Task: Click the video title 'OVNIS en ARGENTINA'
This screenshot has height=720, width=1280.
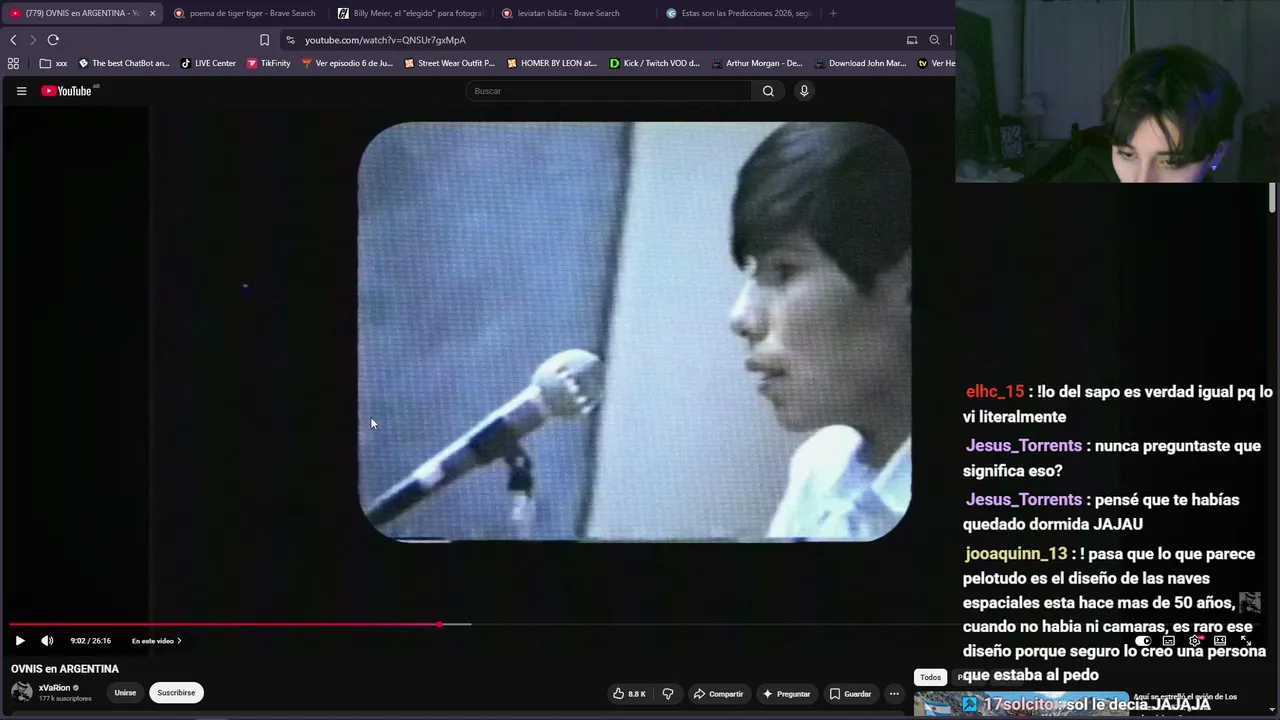Action: coord(65,669)
